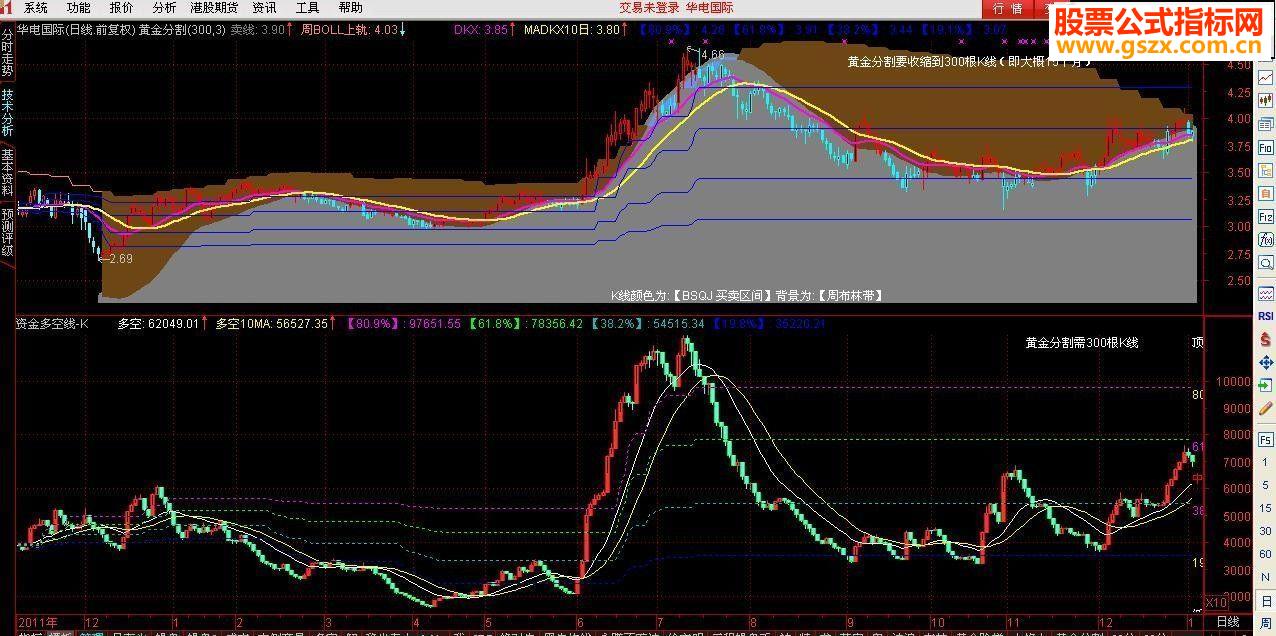
Task: Open the 分析 menu
Action: click(164, 8)
